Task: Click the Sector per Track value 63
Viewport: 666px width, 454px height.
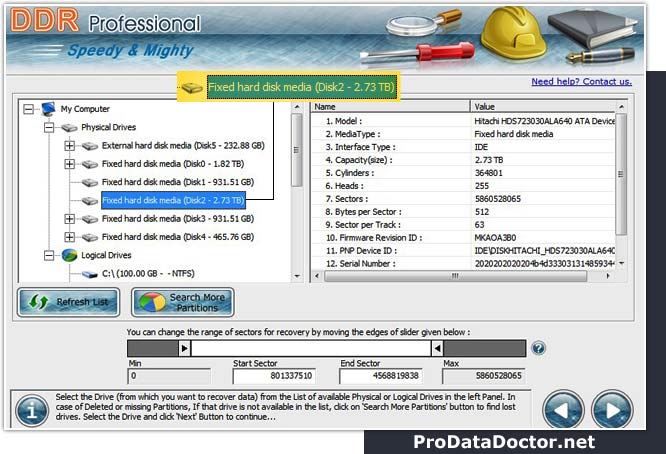Action: (480, 225)
